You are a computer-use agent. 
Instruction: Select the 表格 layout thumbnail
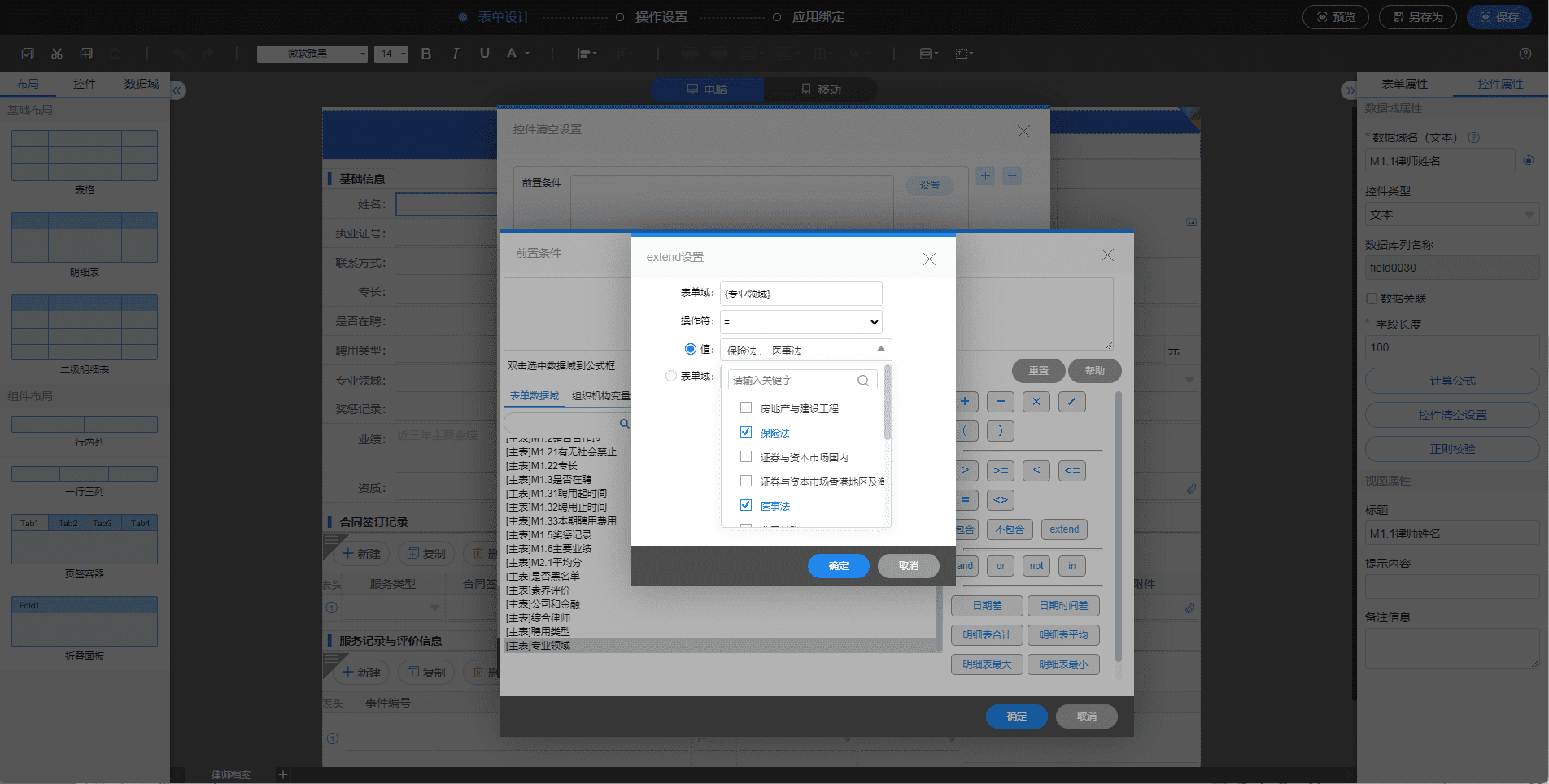pos(85,155)
